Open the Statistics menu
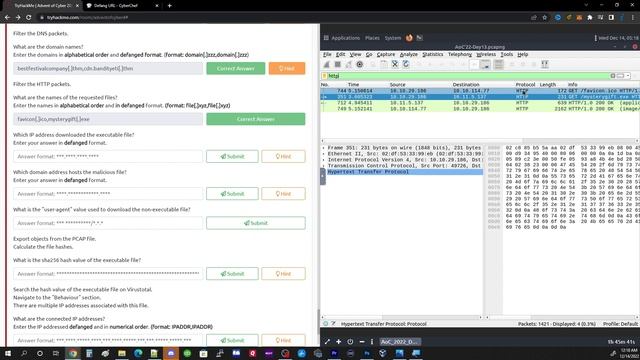 (x=433, y=54)
